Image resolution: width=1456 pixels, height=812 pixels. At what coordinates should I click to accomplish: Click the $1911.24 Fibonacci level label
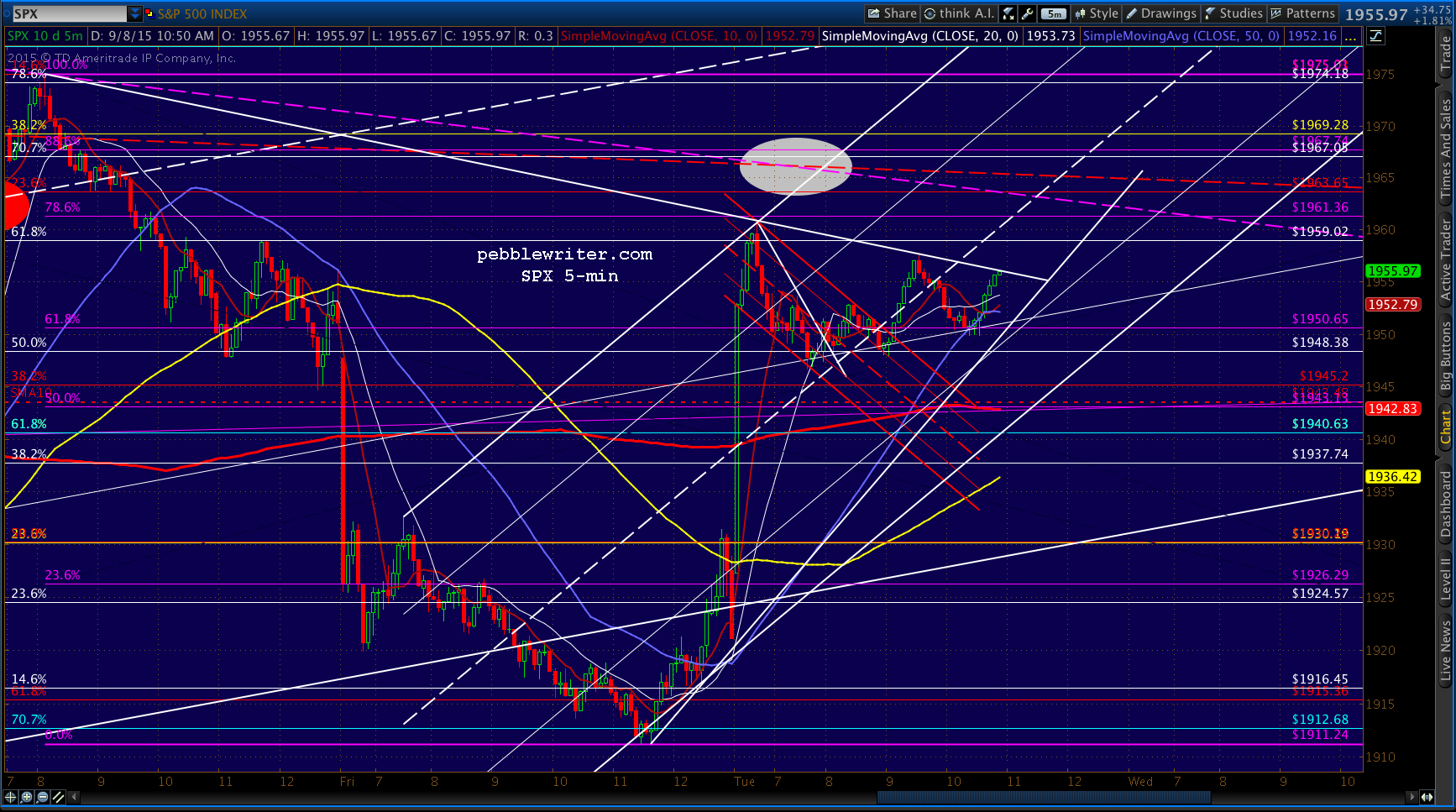click(1320, 734)
